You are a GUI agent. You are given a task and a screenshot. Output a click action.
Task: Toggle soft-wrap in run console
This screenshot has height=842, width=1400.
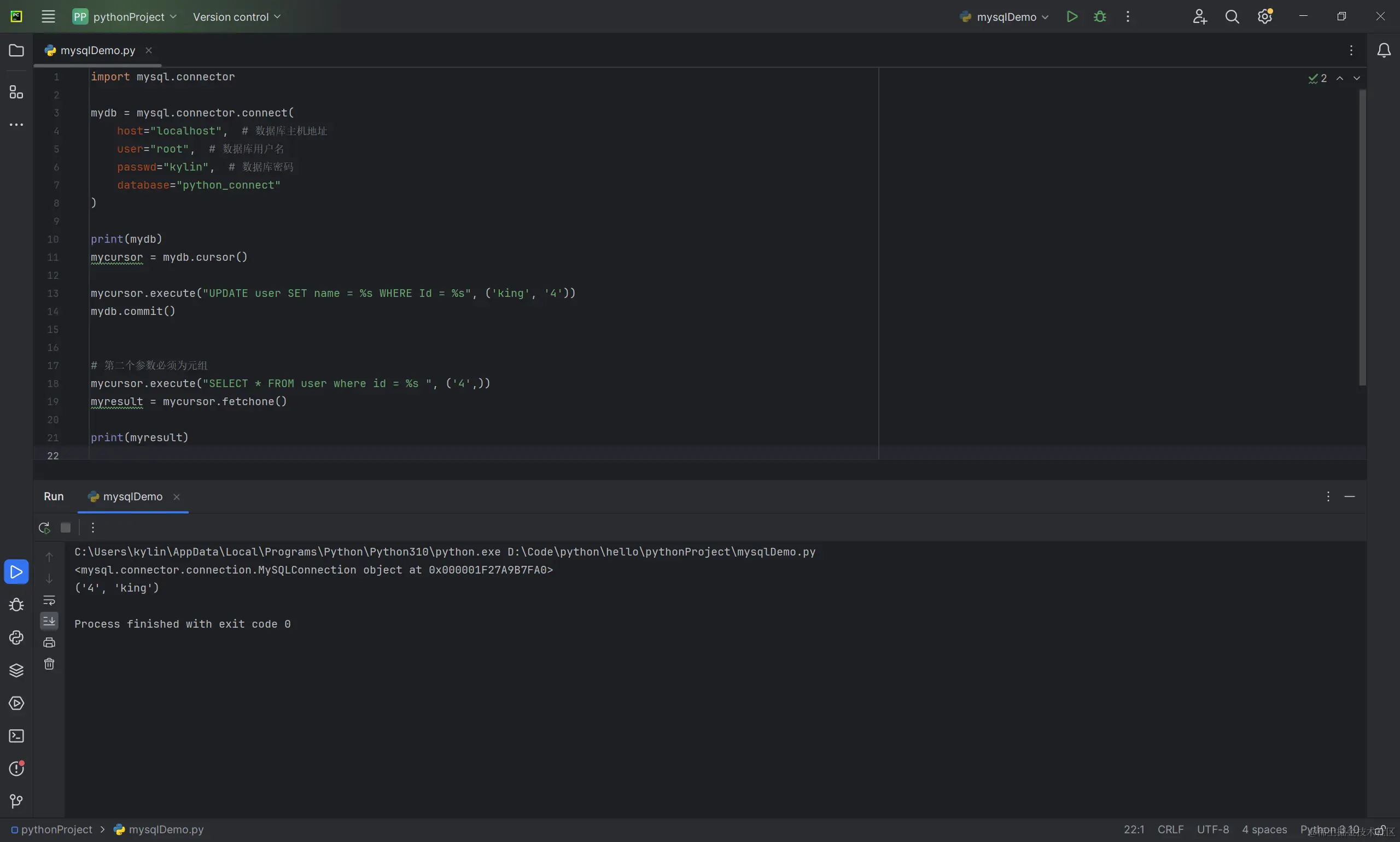point(49,600)
